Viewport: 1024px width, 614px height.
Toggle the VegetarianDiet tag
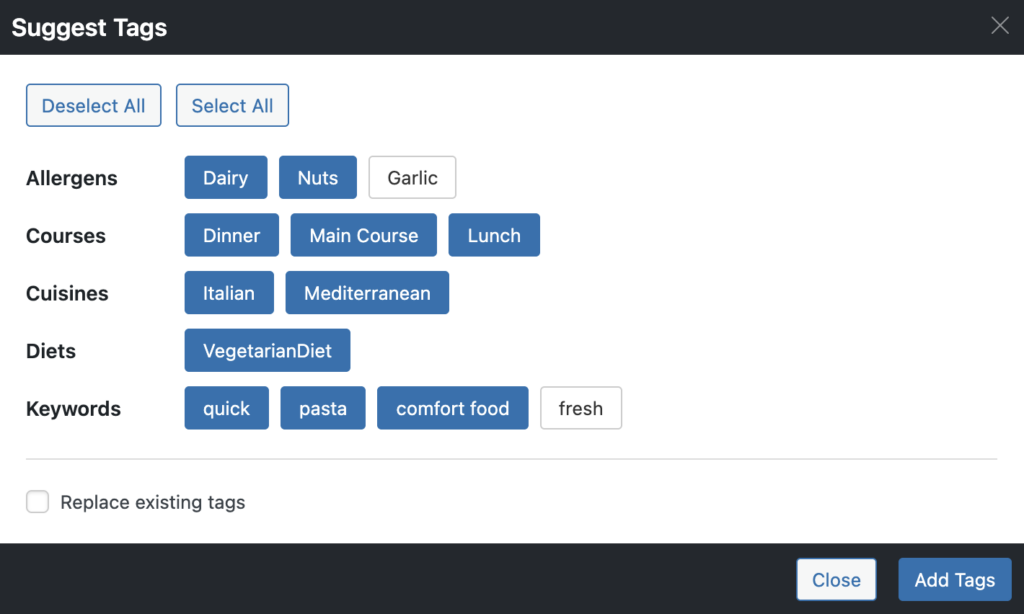point(267,351)
